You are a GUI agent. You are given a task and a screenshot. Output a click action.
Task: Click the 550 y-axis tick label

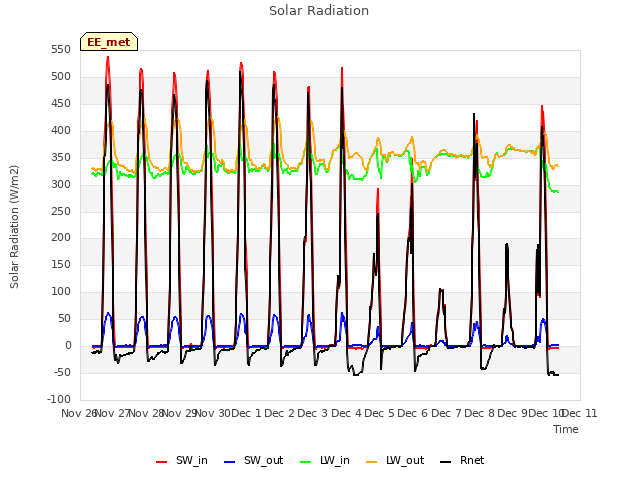tap(61, 49)
